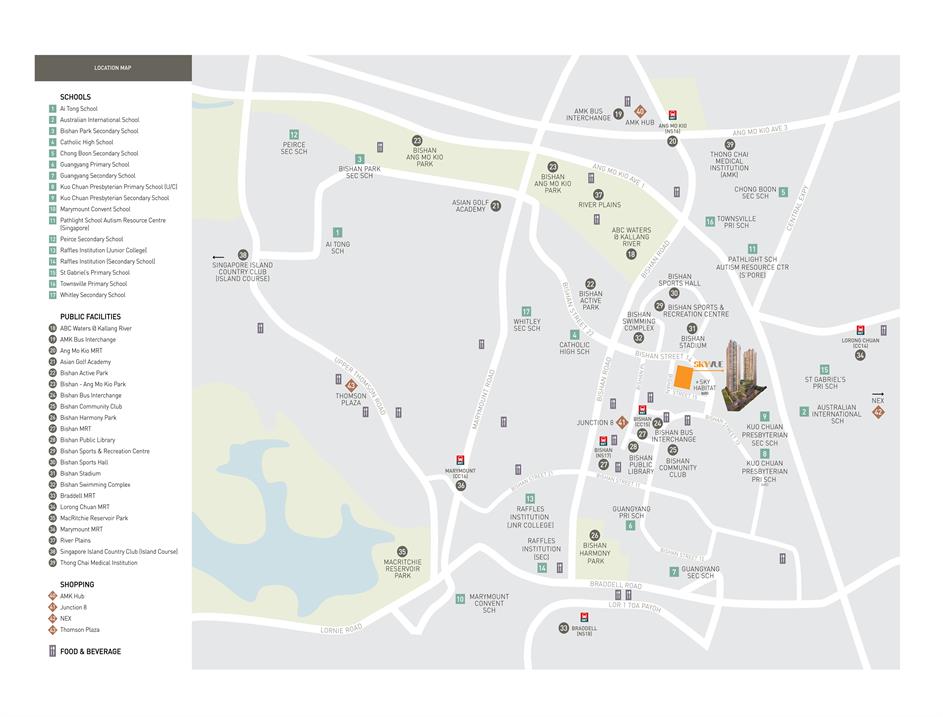Click the Ai Tong School marker 1 on the map
This screenshot has height=717, width=943.
point(337,232)
